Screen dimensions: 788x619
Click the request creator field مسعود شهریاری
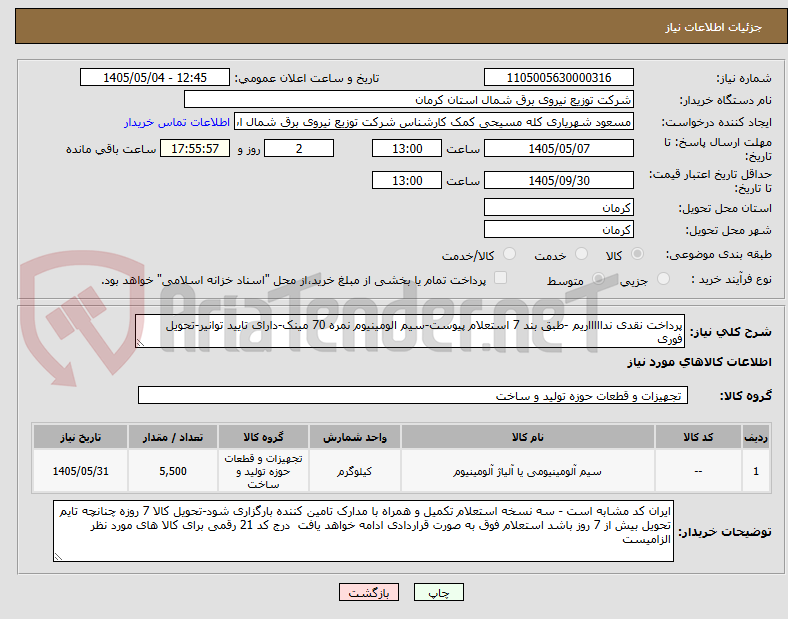point(434,122)
